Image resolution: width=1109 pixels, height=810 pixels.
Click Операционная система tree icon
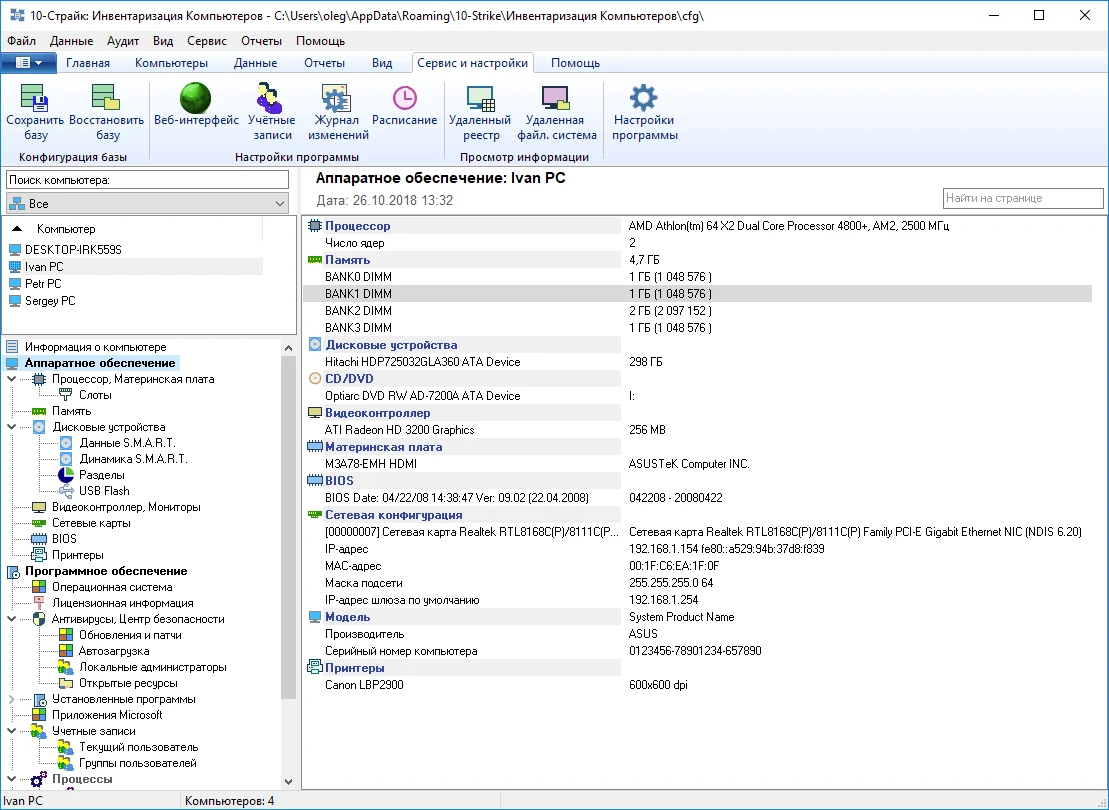[x=39, y=587]
